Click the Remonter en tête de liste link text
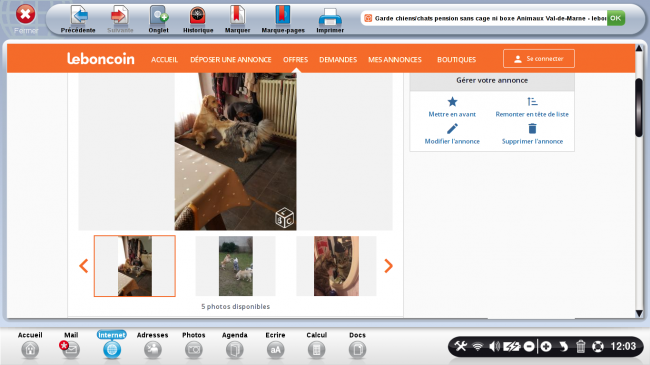 tap(532, 114)
